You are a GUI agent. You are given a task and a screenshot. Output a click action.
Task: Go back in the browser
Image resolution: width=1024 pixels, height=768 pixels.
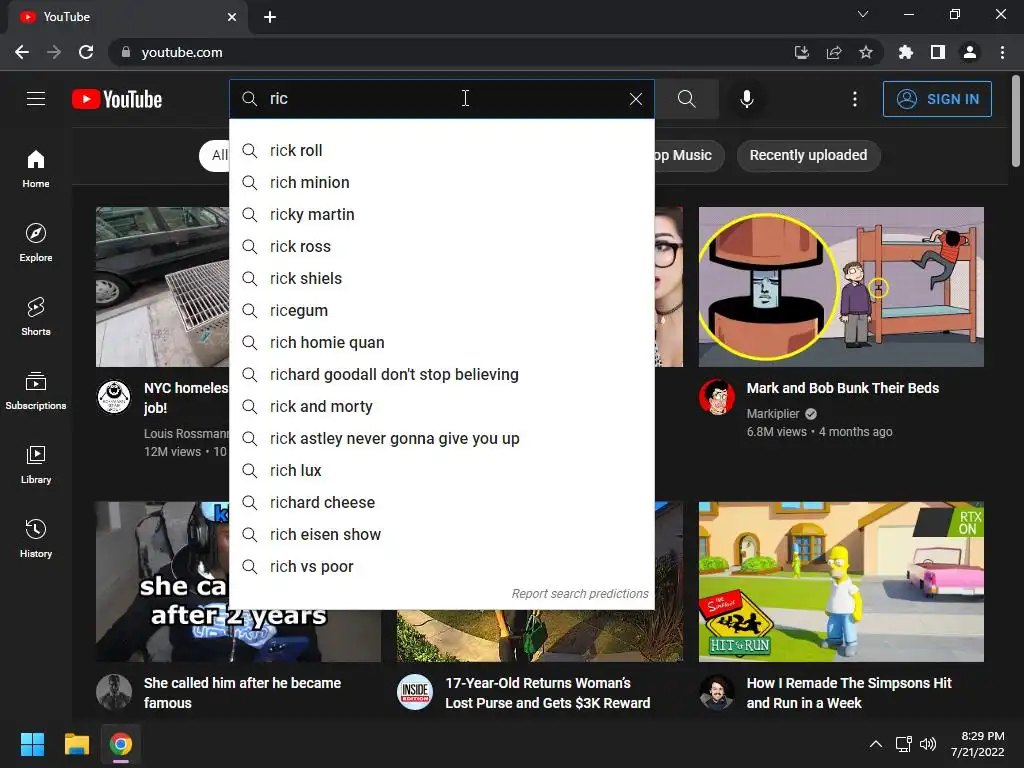(22, 52)
